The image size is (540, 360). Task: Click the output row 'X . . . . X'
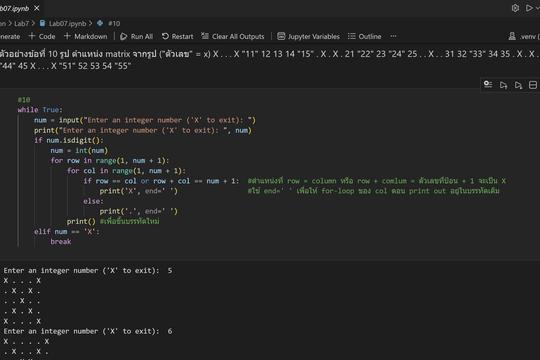[26, 341]
